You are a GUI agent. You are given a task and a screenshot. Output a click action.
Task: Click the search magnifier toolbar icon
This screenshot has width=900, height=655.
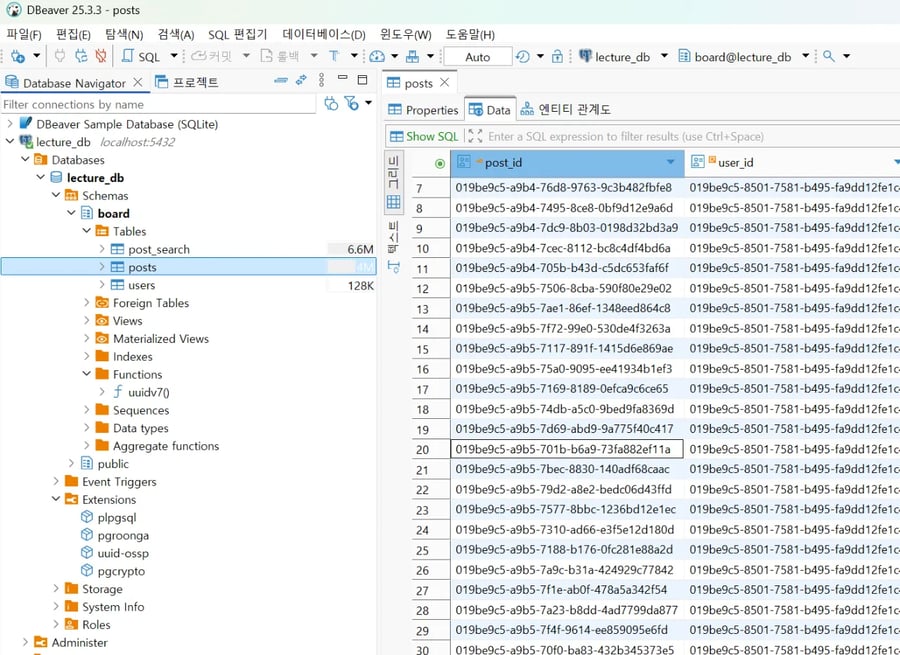[x=828, y=57]
